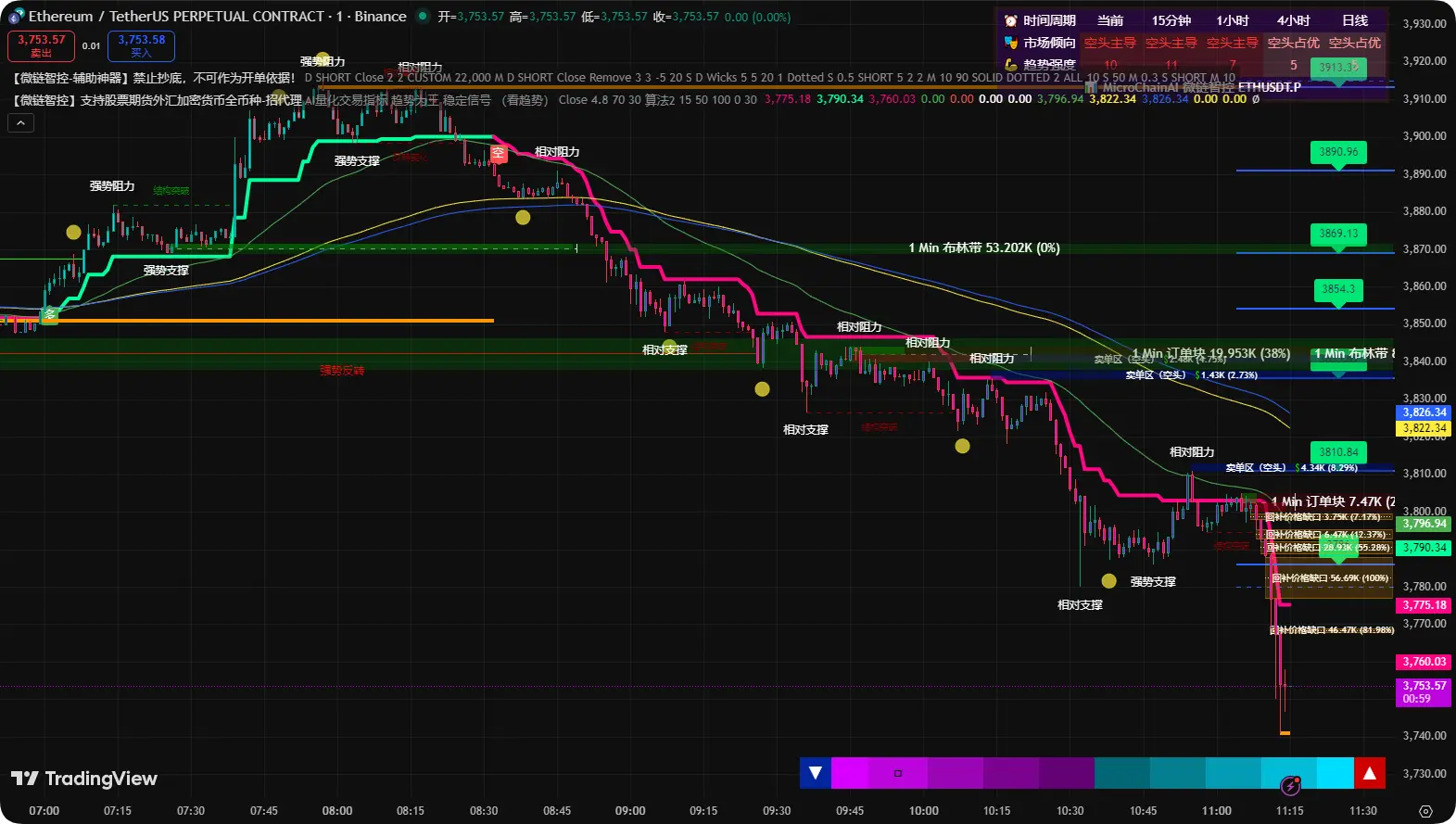The image size is (1456, 824).
Task: Click the 1 Min 订单块 19.953K (38%) label
Action: coord(1211,353)
